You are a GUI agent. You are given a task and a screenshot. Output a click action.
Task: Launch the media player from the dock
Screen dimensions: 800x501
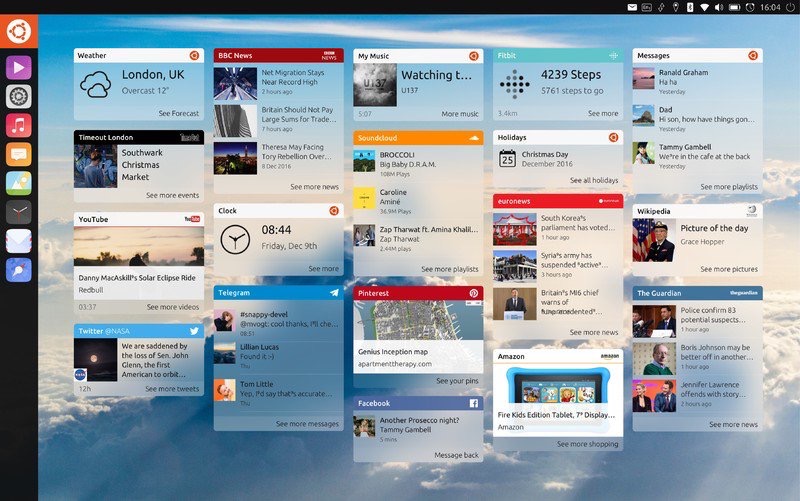click(19, 67)
